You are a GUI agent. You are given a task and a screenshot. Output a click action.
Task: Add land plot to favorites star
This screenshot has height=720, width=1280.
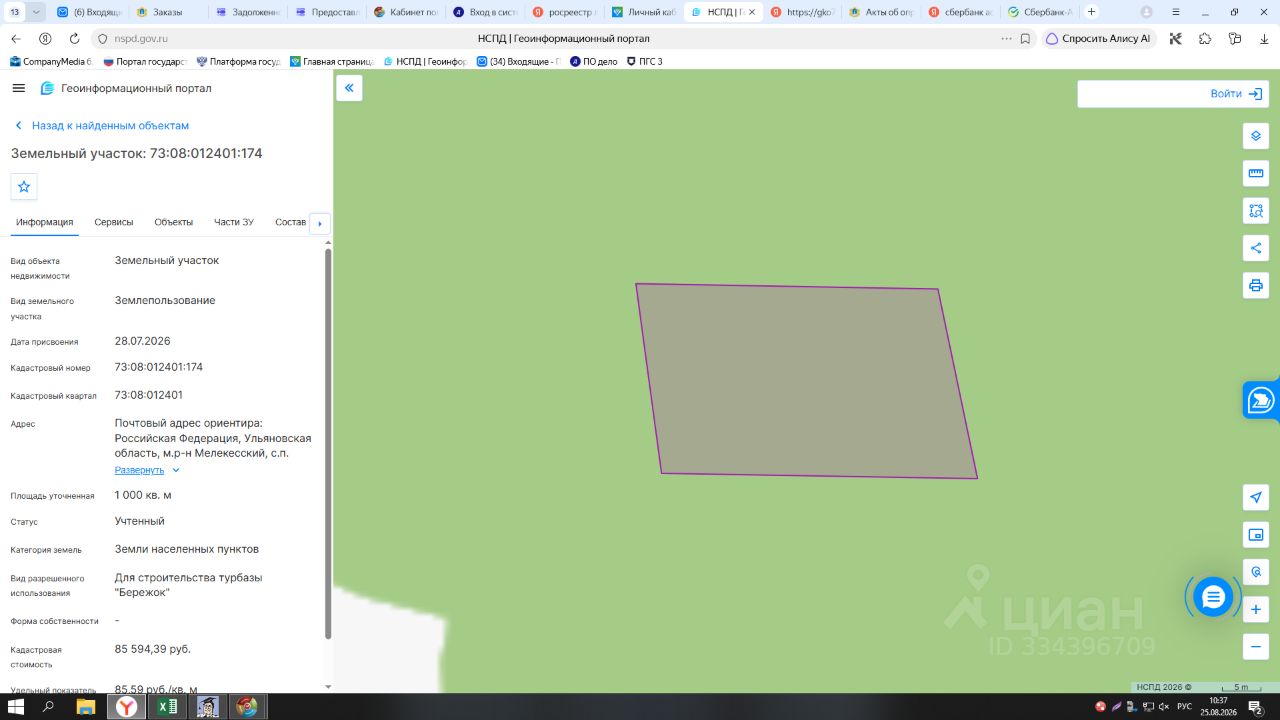(x=24, y=186)
